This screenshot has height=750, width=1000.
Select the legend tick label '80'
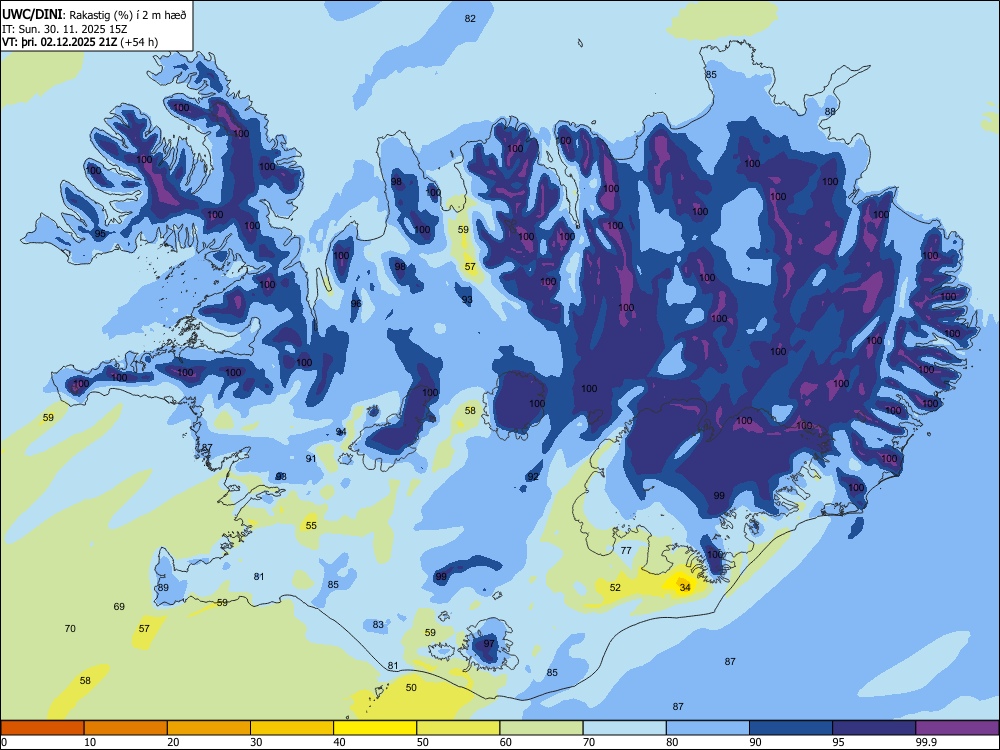click(x=672, y=742)
